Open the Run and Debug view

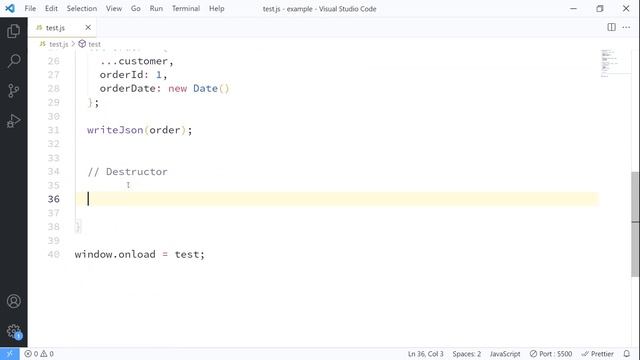[13, 120]
